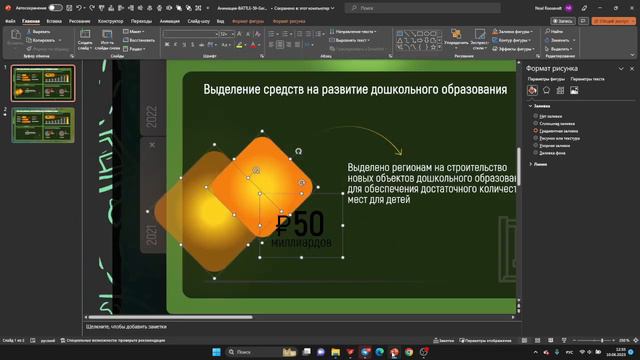The image size is (640, 360).
Task: Select Заливка фона radio option
Action: (549, 153)
